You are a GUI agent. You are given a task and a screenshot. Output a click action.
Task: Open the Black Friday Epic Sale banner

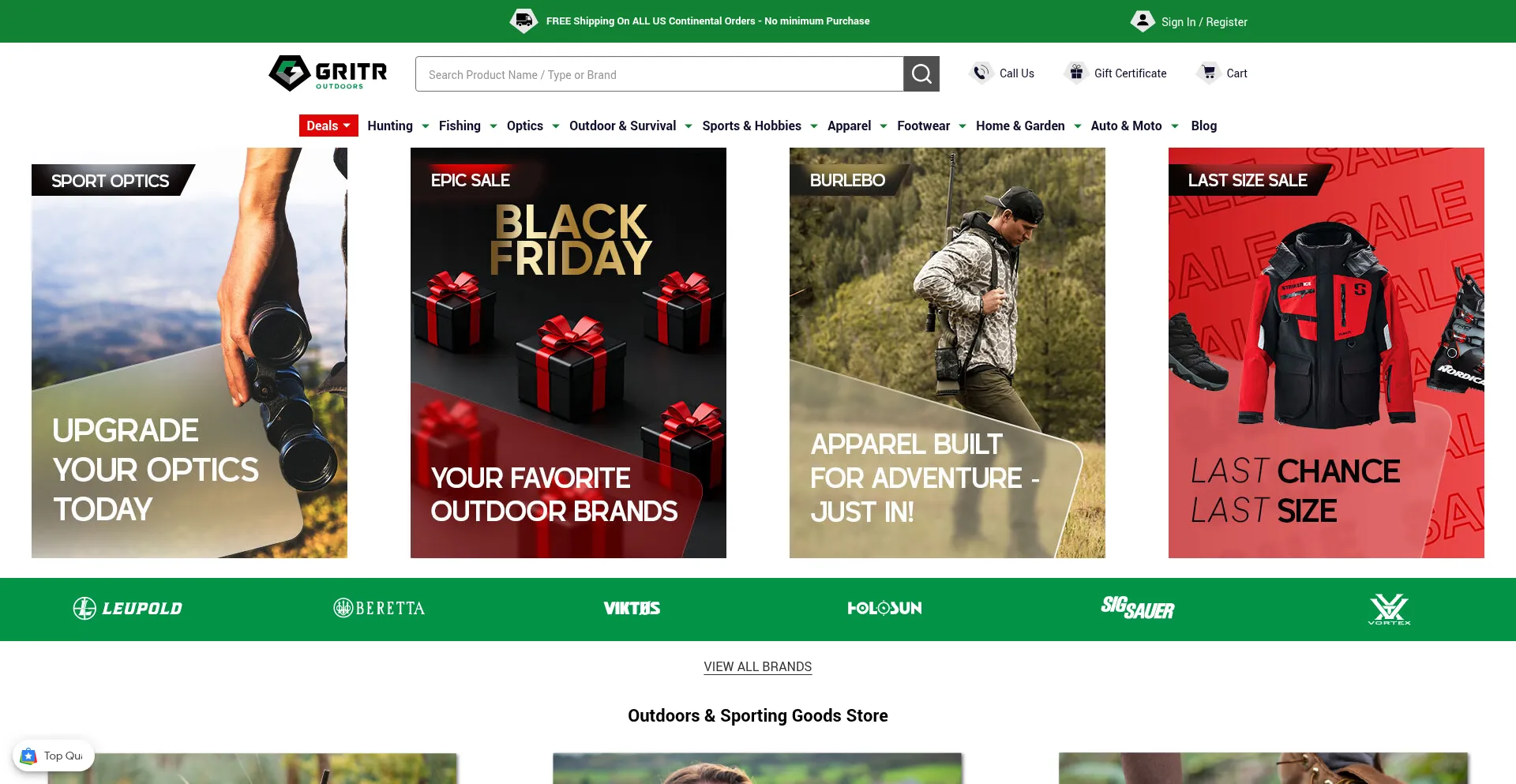click(568, 353)
